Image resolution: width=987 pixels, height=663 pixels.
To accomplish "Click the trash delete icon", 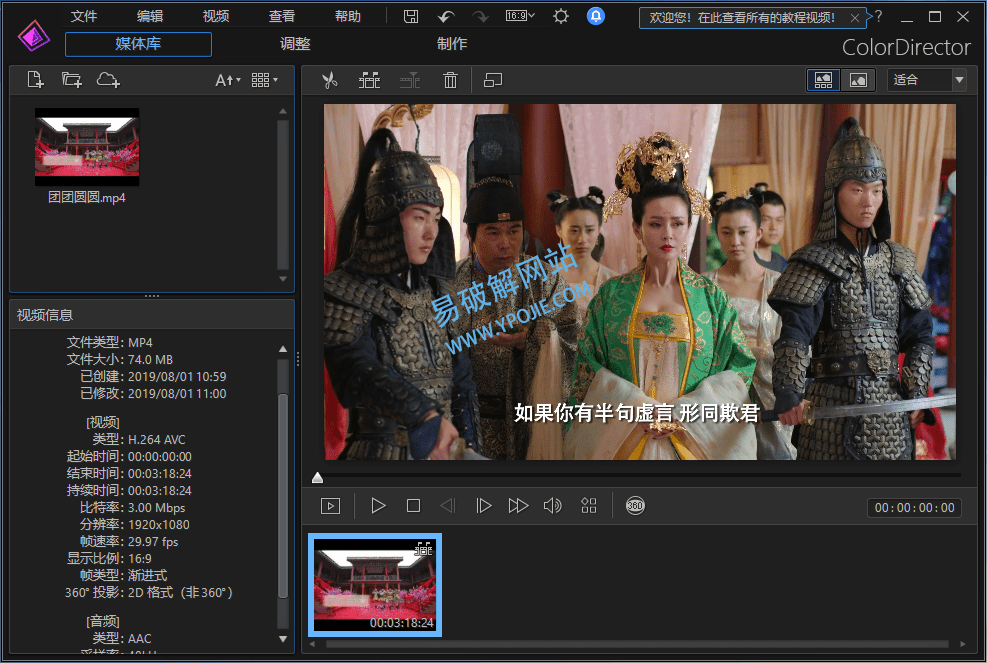I will coord(450,80).
